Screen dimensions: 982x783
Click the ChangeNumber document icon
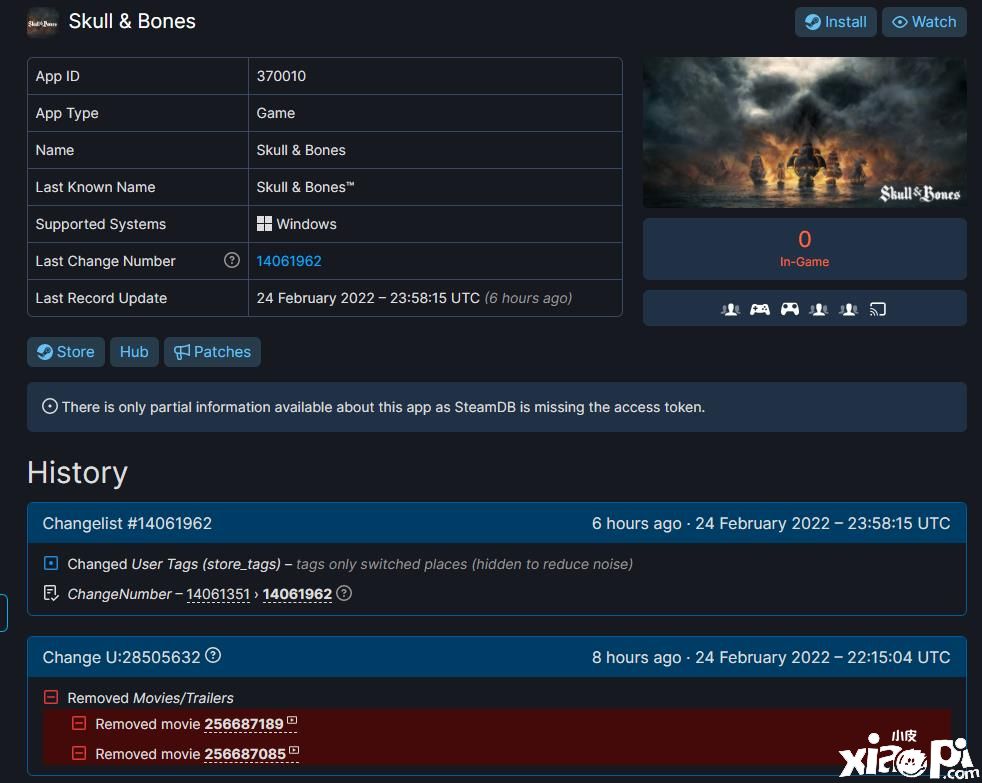coord(51,593)
